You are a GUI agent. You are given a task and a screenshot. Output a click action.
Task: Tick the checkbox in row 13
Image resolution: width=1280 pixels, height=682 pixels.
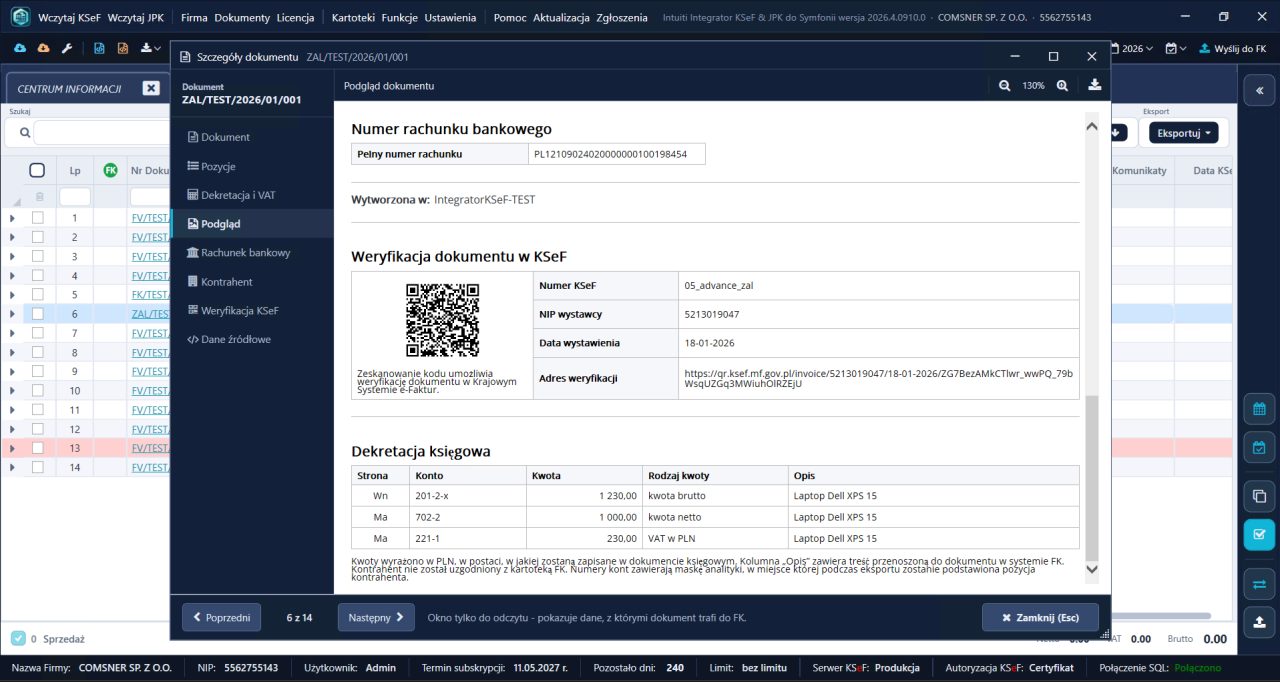(x=37, y=448)
